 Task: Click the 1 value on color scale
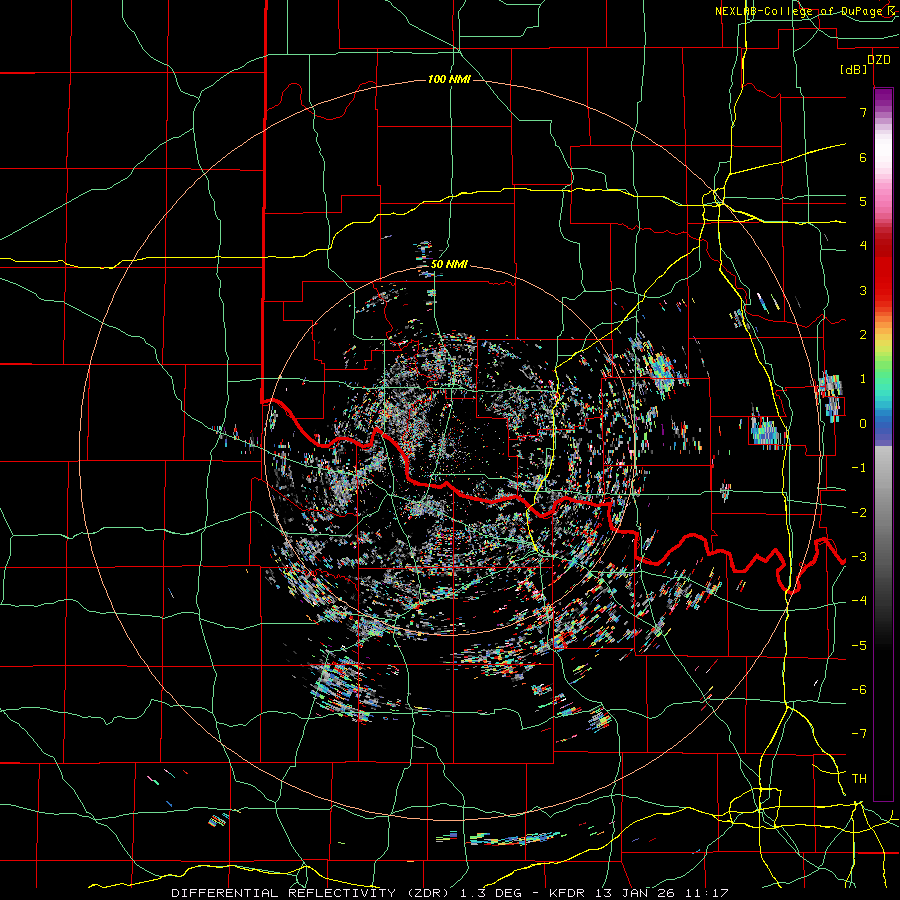[863, 379]
